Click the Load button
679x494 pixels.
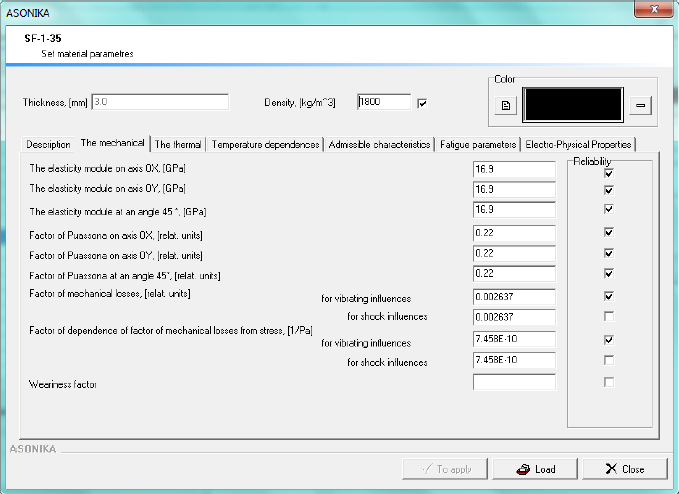(538, 468)
